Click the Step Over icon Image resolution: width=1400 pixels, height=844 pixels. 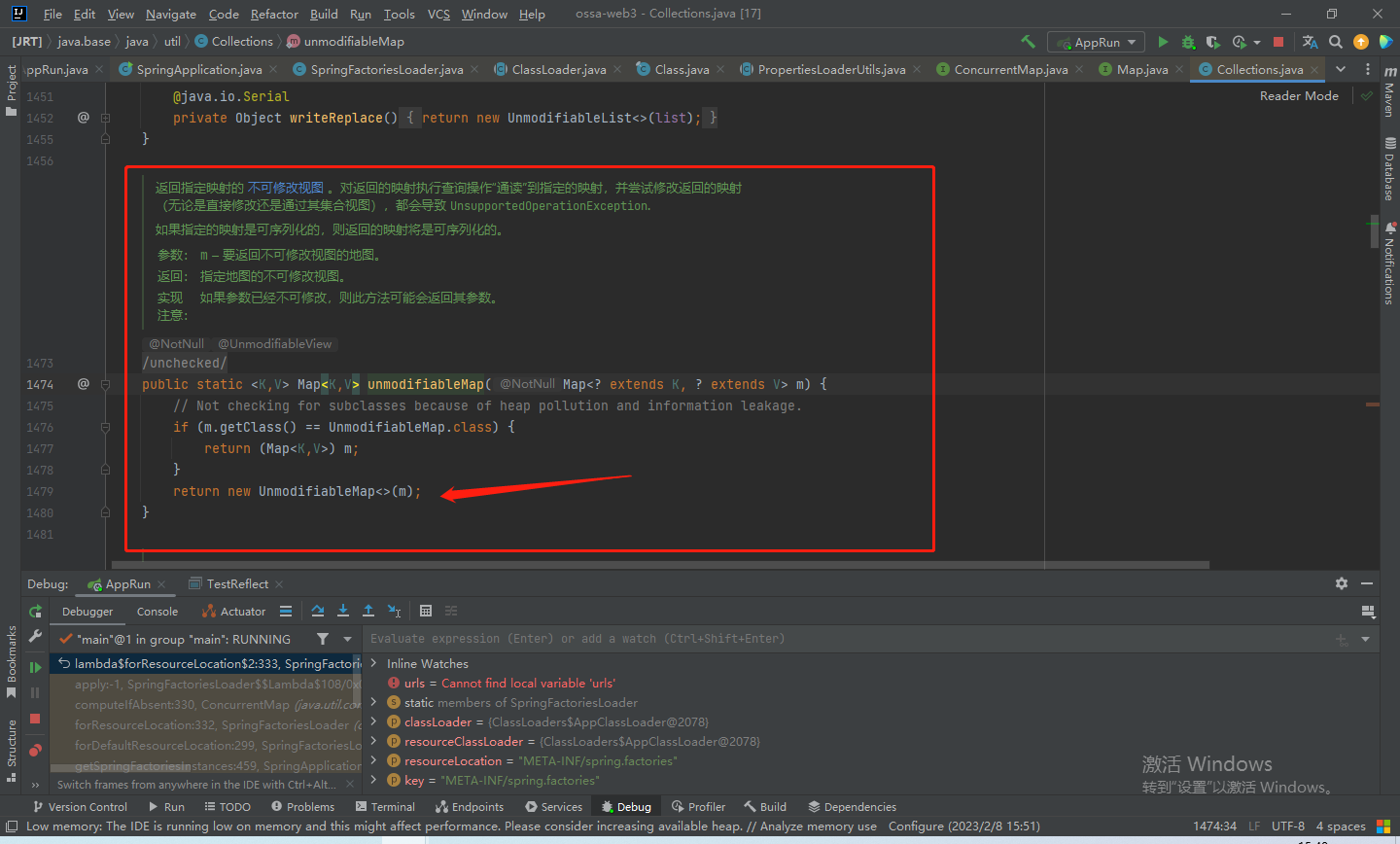tap(318, 611)
